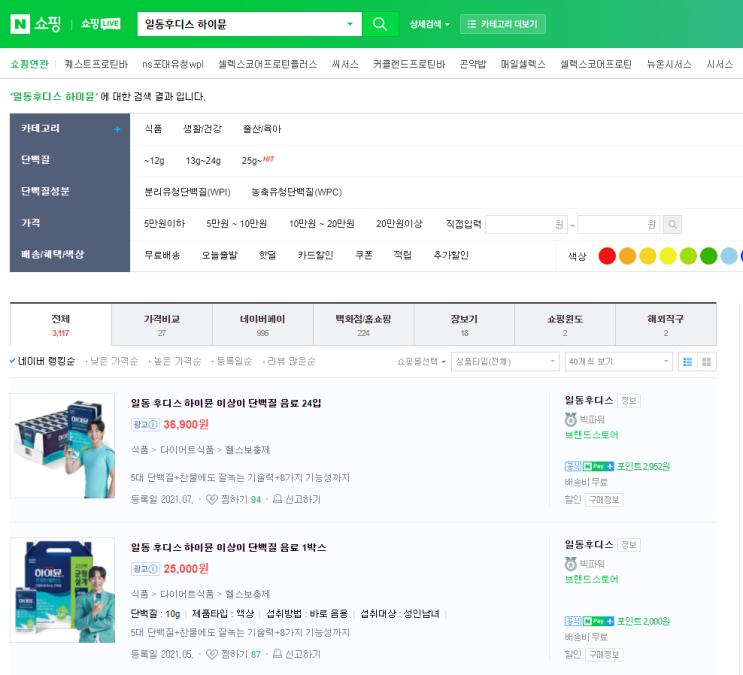Filter price 5만원 ~ 10만원
The height and width of the screenshot is (675, 743).
click(x=236, y=224)
